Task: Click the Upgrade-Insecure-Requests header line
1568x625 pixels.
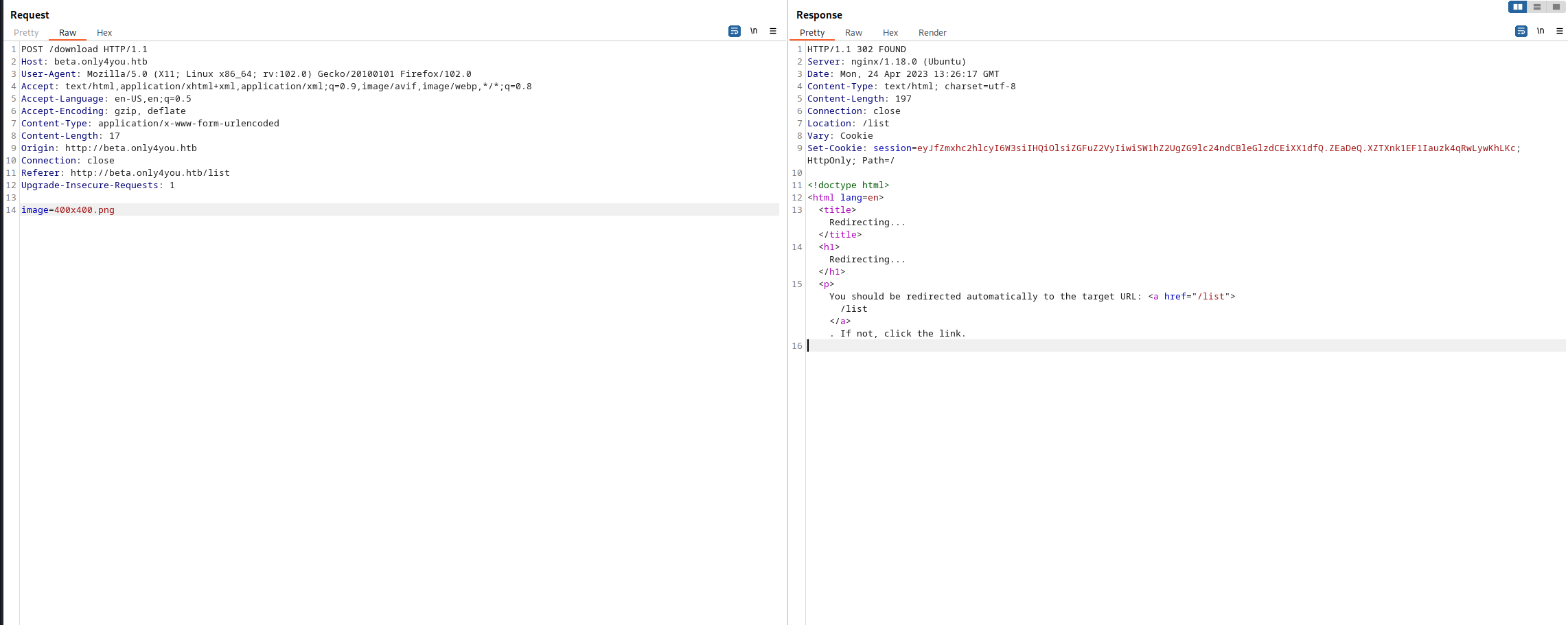Action: 98,185
